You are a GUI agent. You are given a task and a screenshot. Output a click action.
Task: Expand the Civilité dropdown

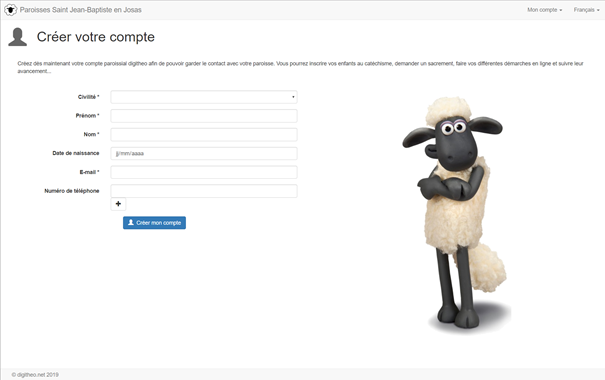coord(204,97)
